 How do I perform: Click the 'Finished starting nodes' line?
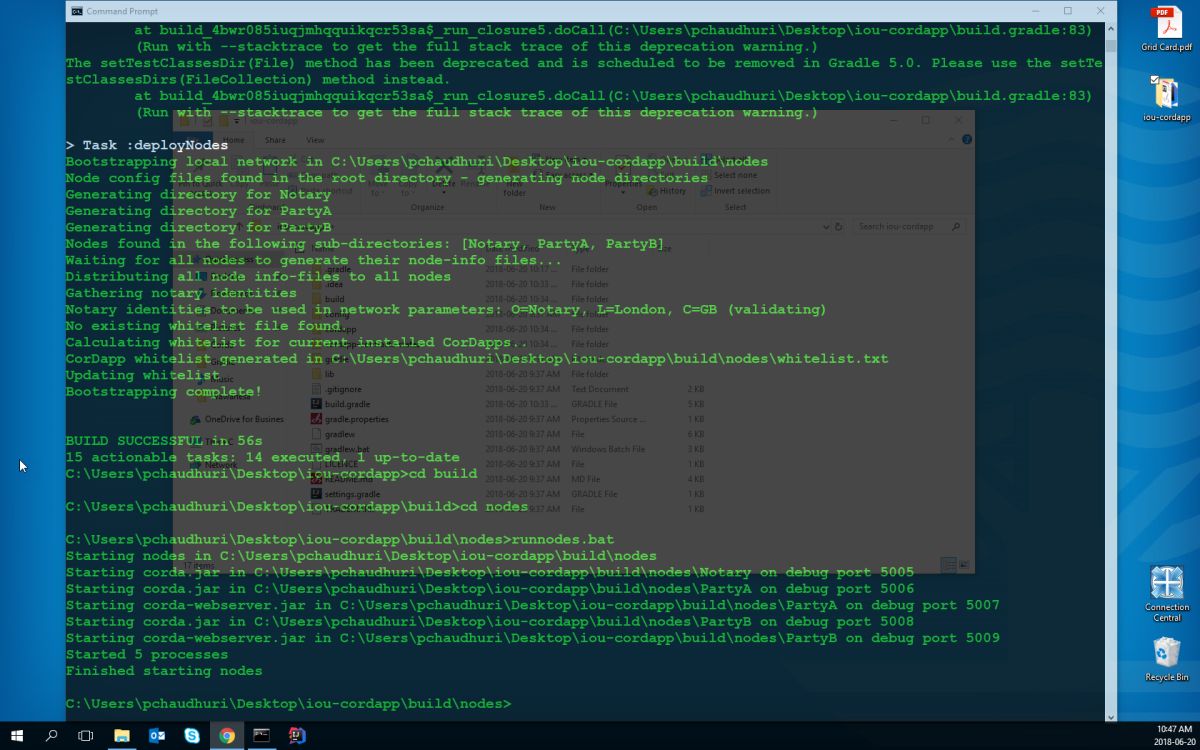click(164, 670)
